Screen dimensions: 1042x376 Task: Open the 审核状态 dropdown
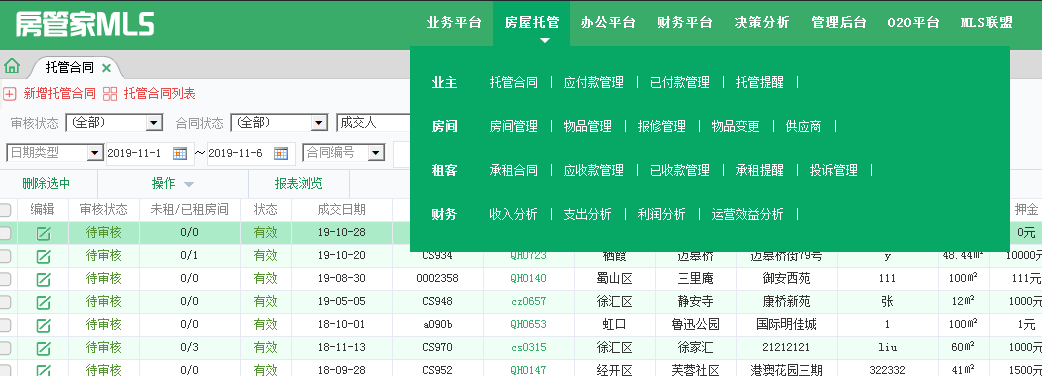114,123
